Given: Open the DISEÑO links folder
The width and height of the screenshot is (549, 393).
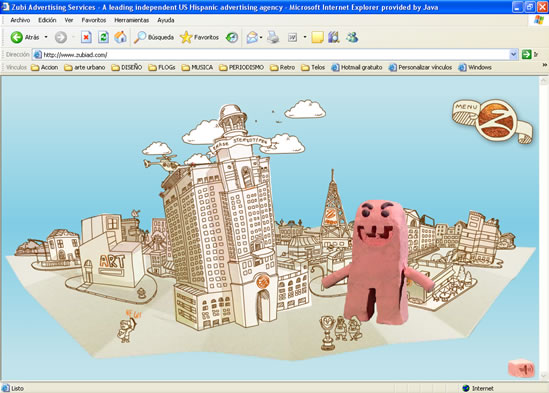Looking at the screenshot, I should click(x=127, y=67).
